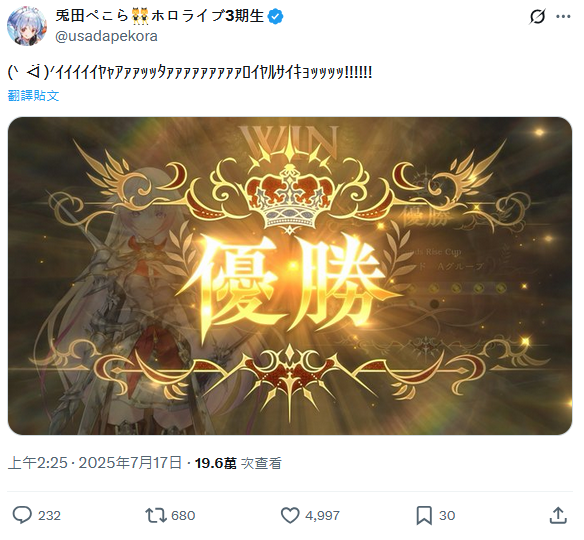
Task: Open Usada Pekora's profile avatar
Action: click(27, 26)
